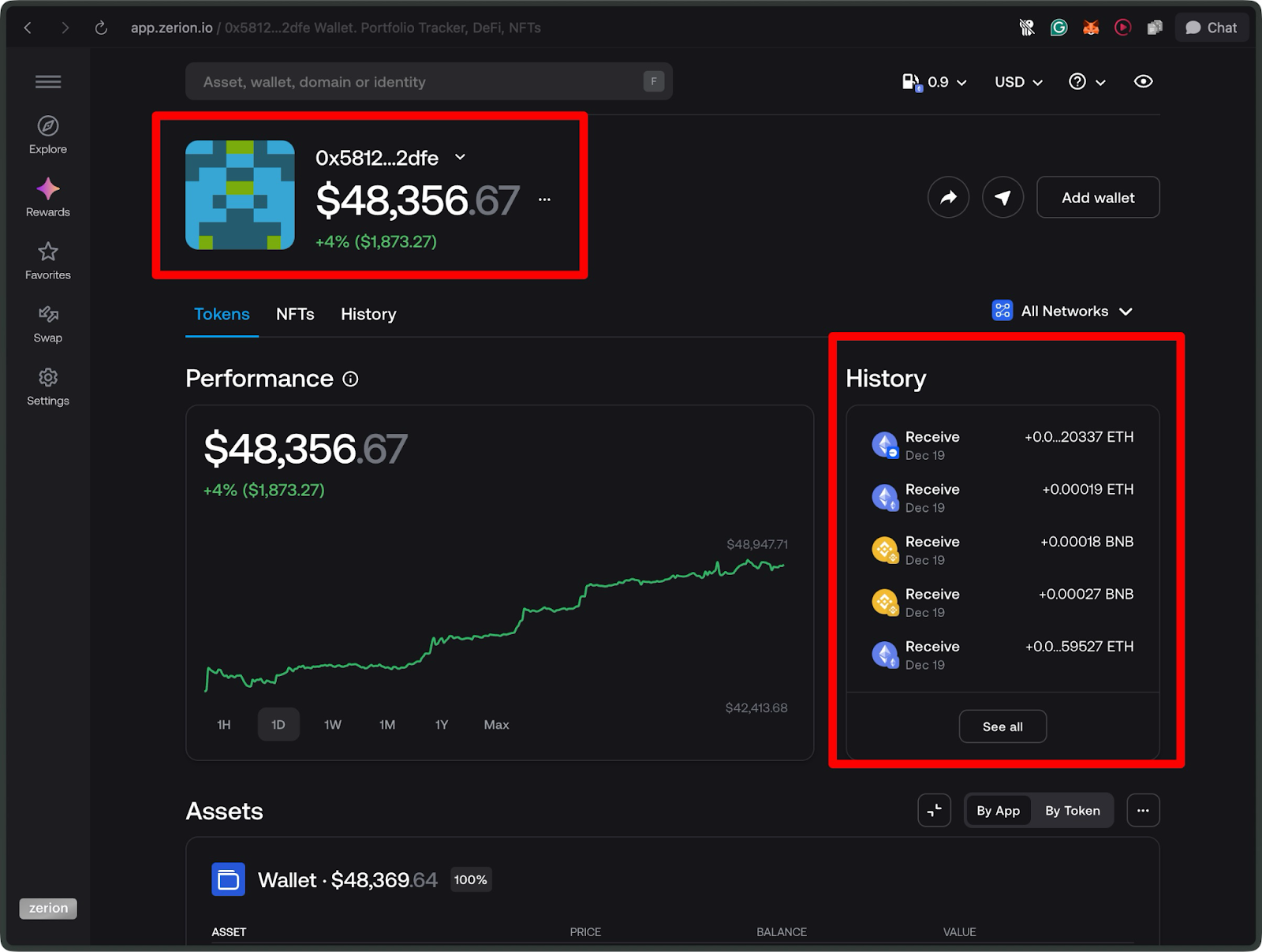The width and height of the screenshot is (1262, 952).
Task: Switch asset grouping to By Token
Action: (x=1073, y=810)
